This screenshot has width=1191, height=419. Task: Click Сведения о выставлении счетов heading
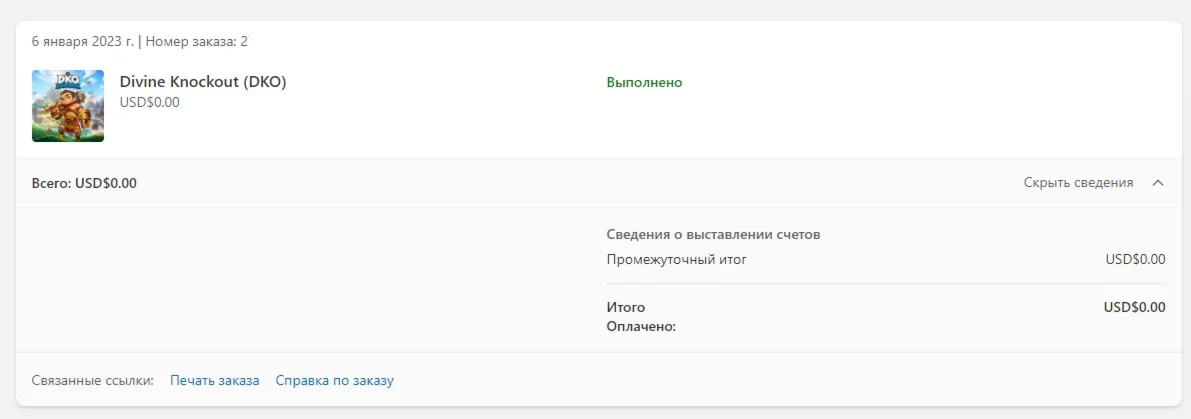[x=713, y=235]
